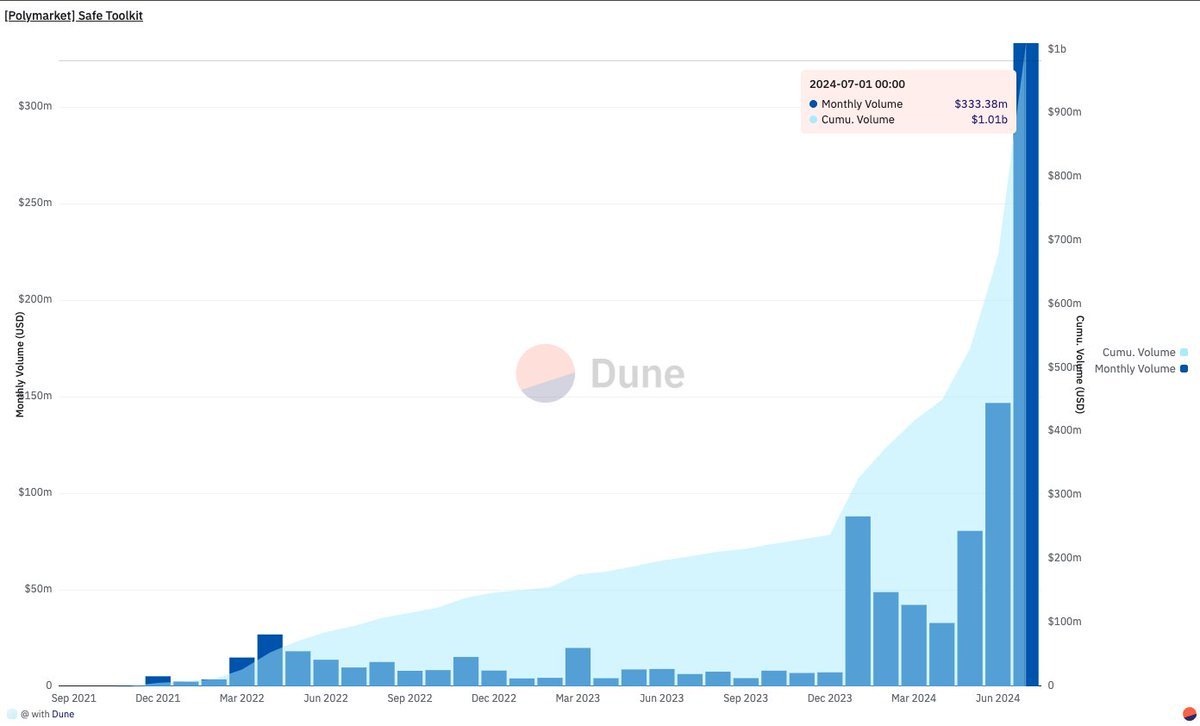Screen dimensions: 1200x726
Task: Click the $200m left axis label
Action: 35,300
